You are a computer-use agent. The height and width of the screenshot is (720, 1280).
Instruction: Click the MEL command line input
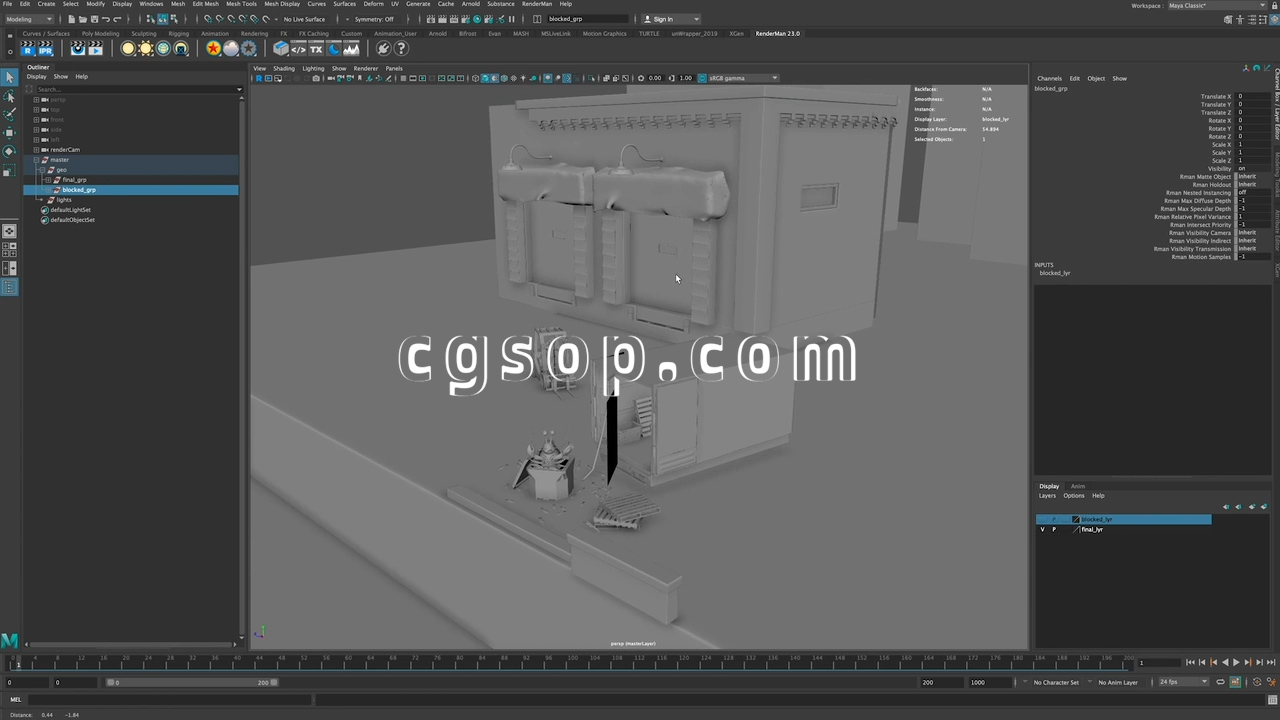coord(170,700)
